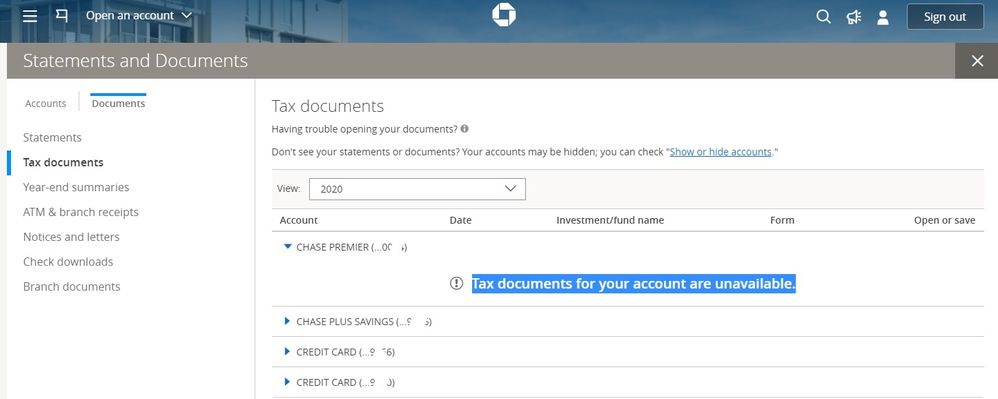998x399 pixels.
Task: Open the hamburger main menu
Action: coord(30,16)
